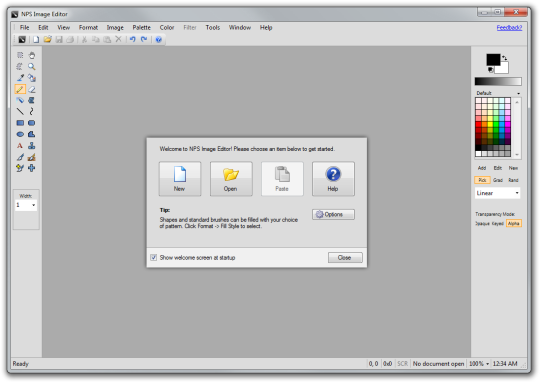Select the Eraser tool
Viewport: 540px width, 382px height.
pos(32,89)
